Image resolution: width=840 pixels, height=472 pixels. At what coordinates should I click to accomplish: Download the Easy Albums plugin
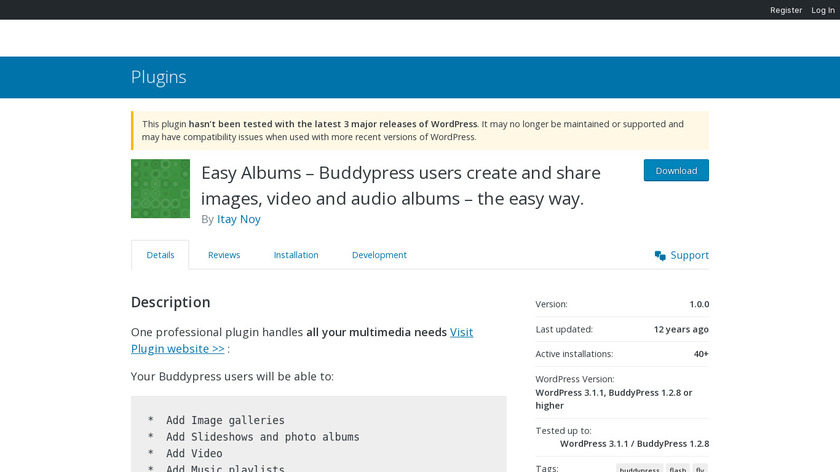[x=676, y=170]
